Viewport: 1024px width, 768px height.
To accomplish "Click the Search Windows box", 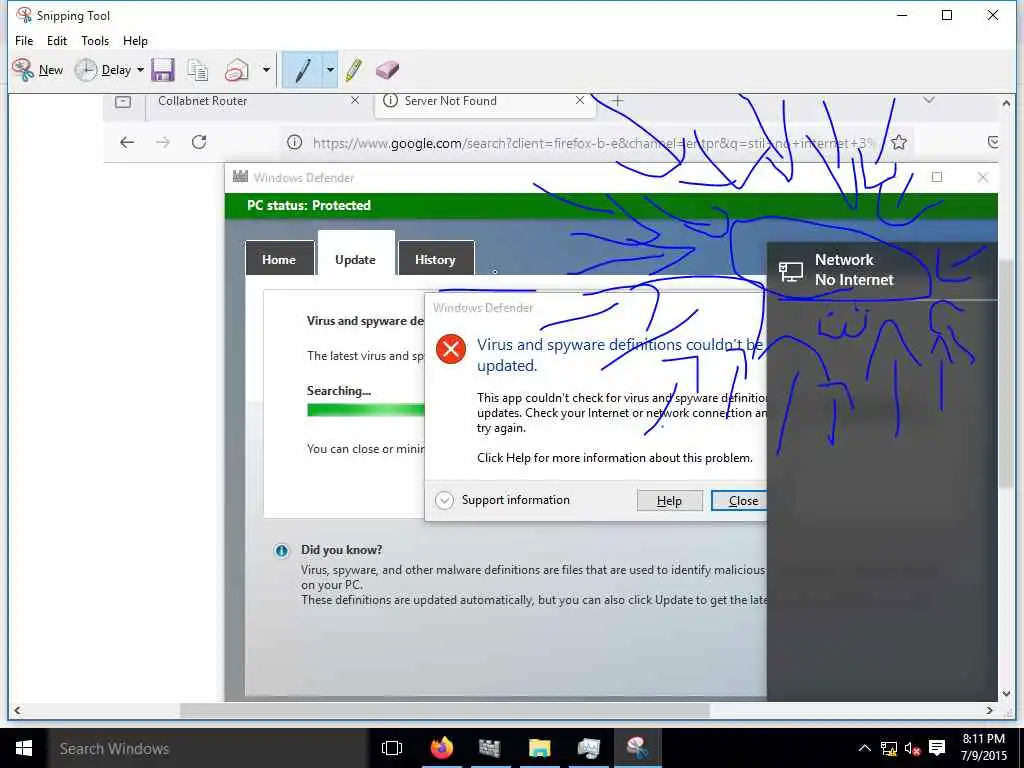I will pyautogui.click(x=208, y=748).
